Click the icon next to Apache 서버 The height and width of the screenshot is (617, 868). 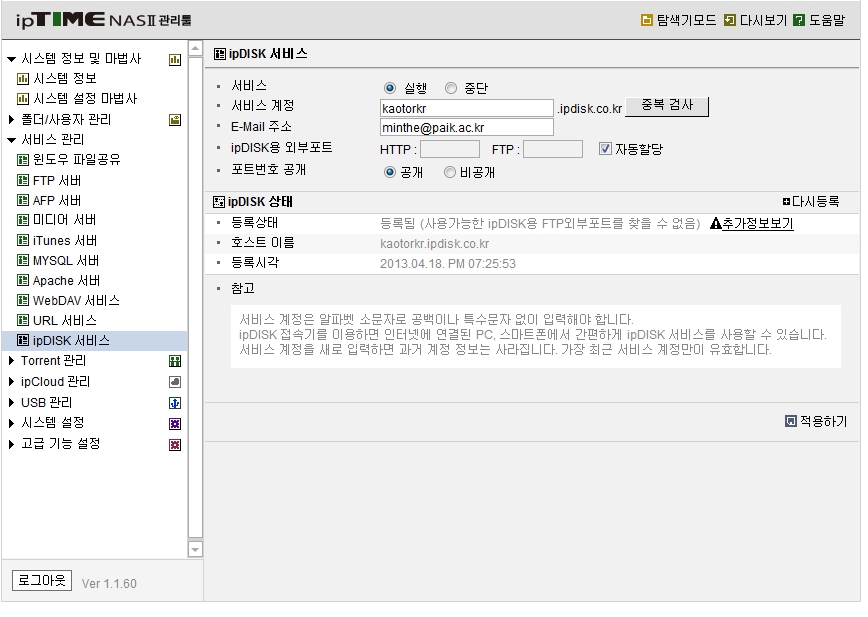pos(23,281)
